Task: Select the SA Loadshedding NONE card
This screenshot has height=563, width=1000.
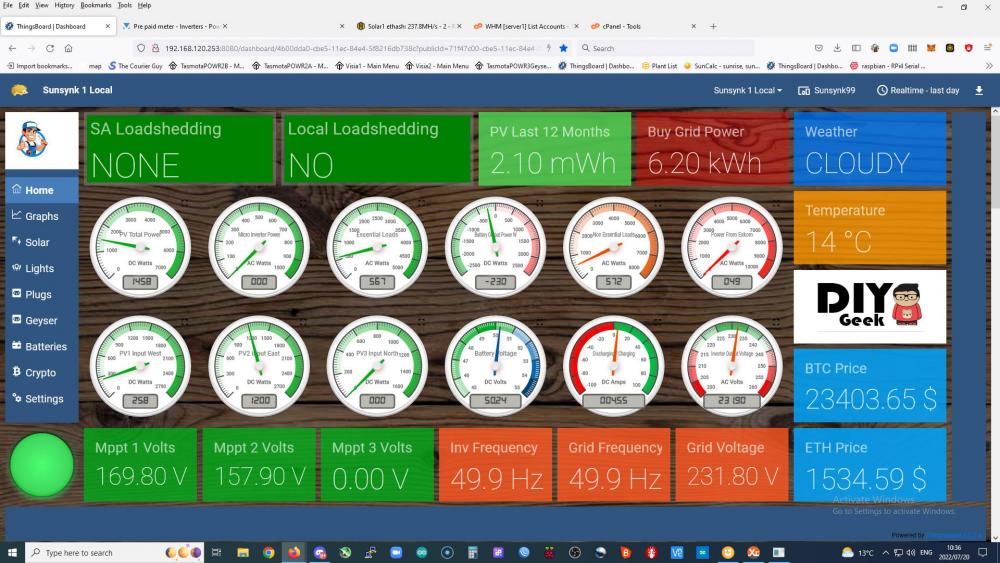Action: coord(179,149)
